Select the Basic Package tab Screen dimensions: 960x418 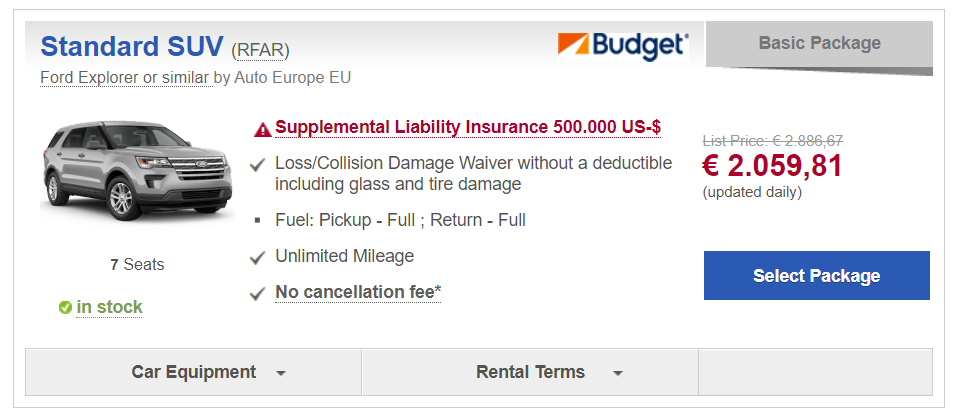[819, 44]
